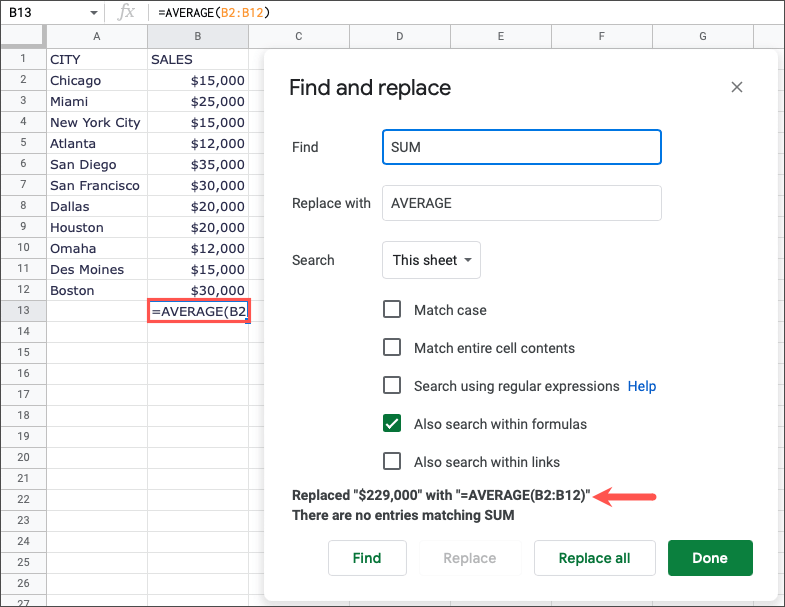Click Dallas's $20,000 sales cell
This screenshot has width=785, height=607.
(198, 206)
